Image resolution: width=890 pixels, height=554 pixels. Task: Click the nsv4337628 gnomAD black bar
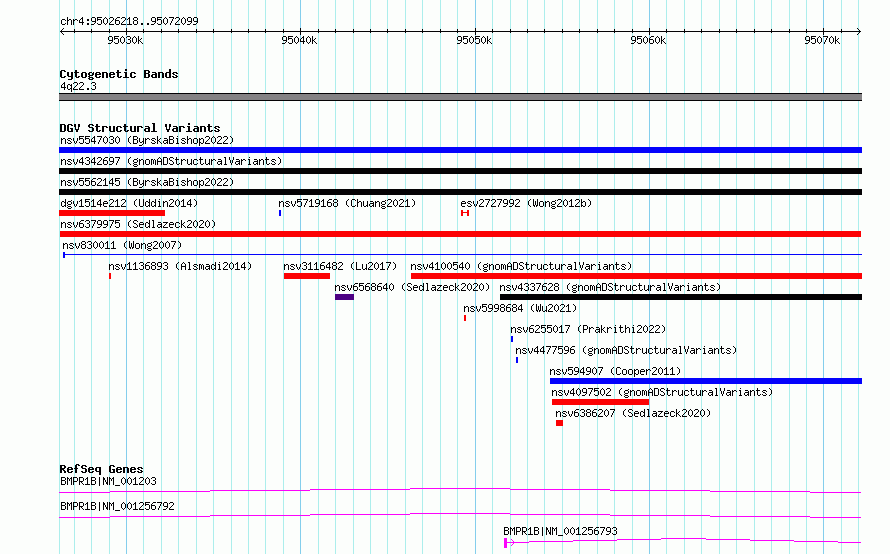point(681,297)
